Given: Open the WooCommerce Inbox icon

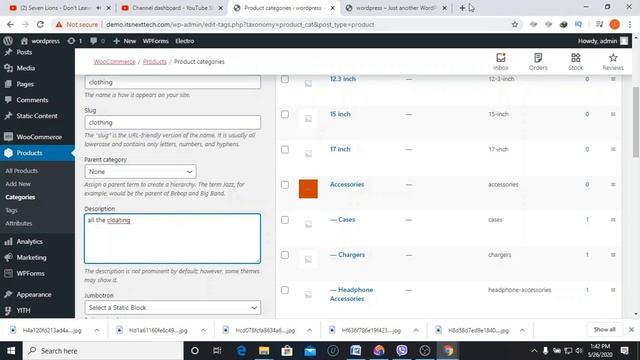Looking at the screenshot, I should tap(500, 62).
